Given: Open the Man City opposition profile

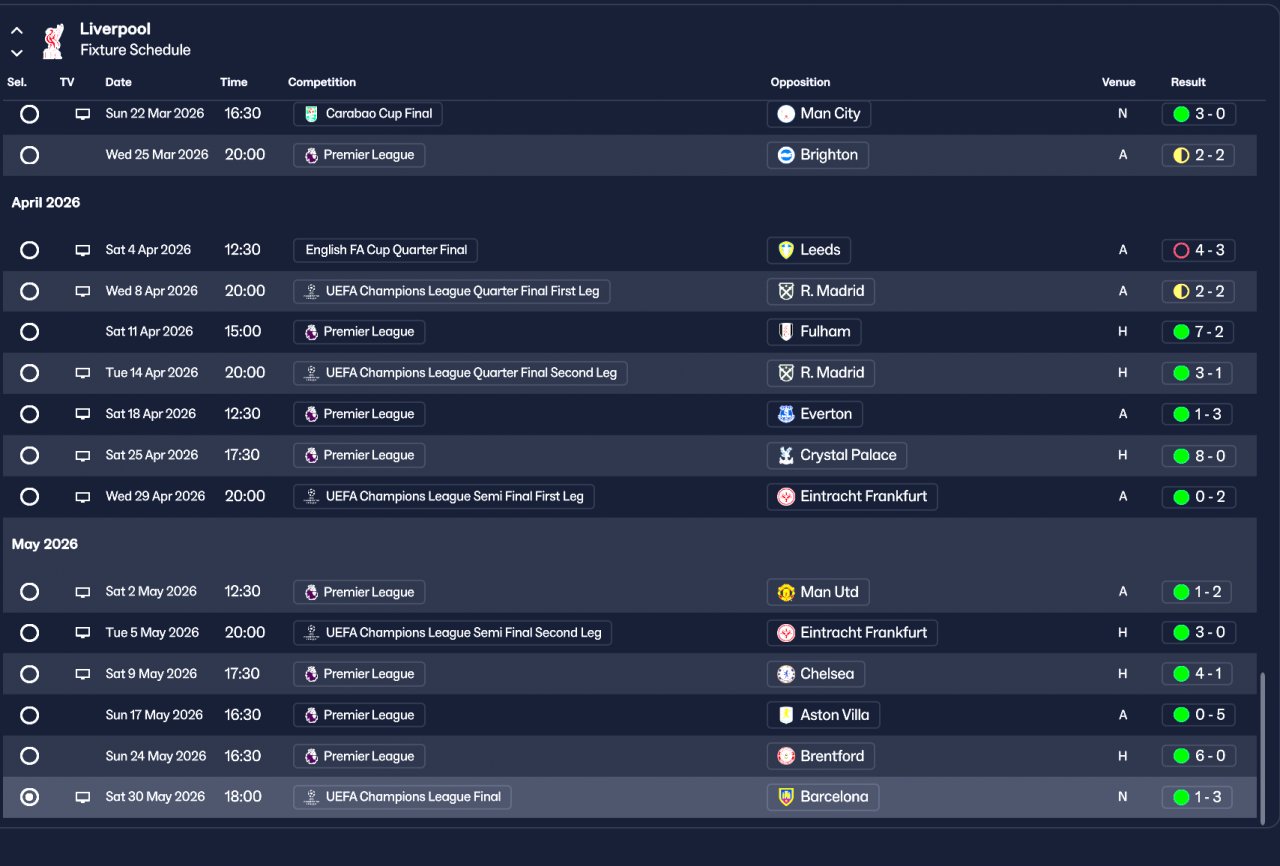Looking at the screenshot, I should (x=819, y=114).
